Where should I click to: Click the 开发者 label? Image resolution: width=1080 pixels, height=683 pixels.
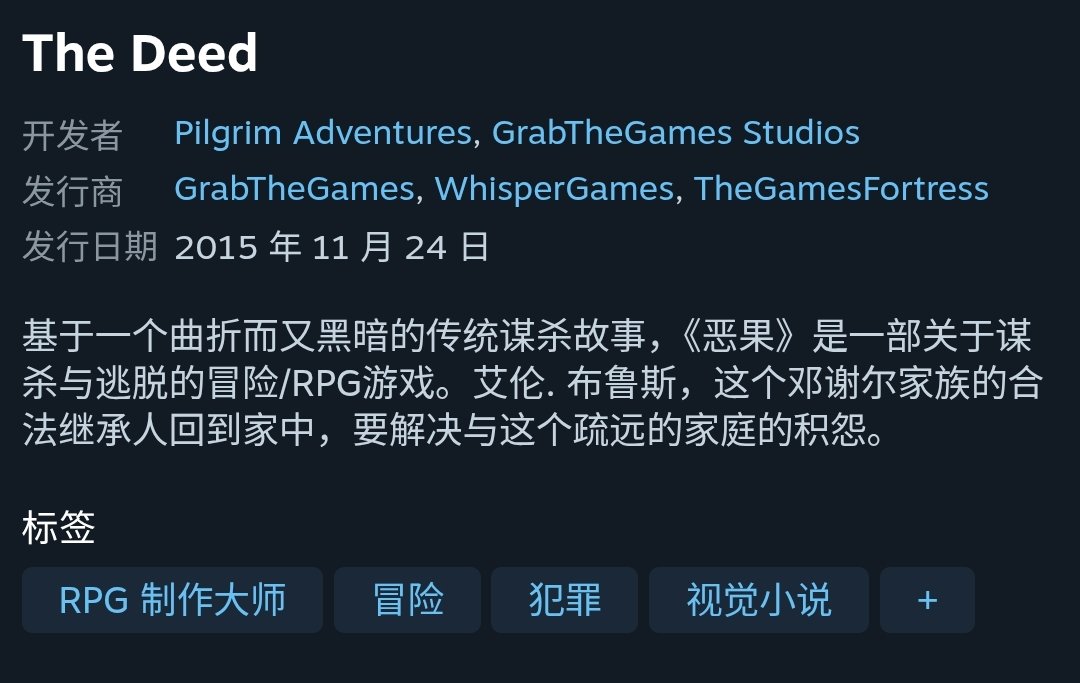pos(72,134)
